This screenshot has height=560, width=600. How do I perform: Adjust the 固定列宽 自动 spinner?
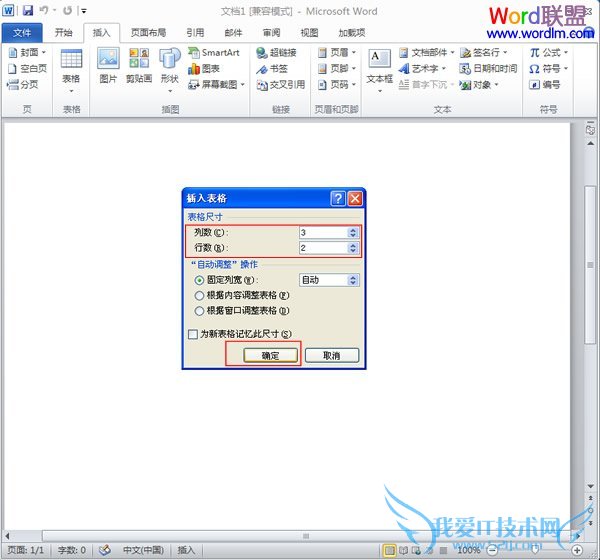353,280
